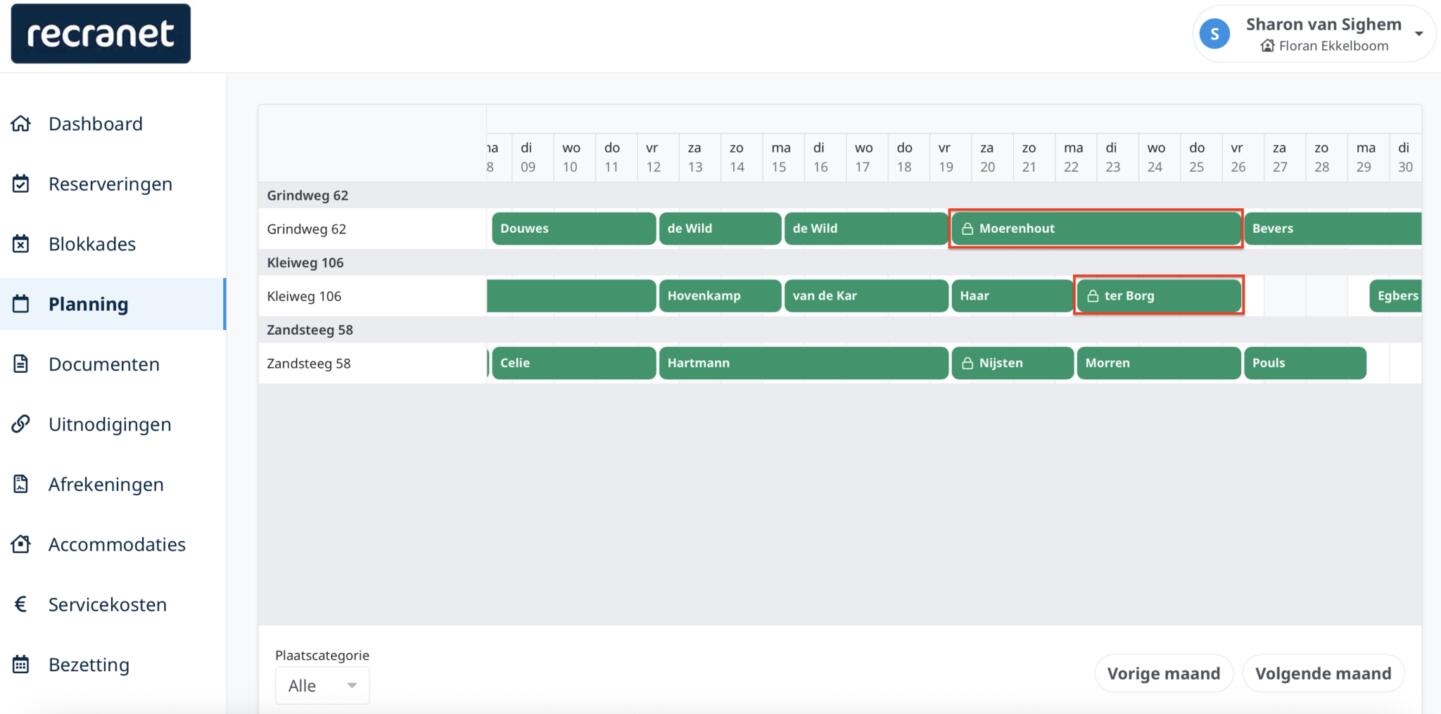Click the lock icon on Nijsten booking
This screenshot has height=714, width=1441.
click(x=967, y=363)
